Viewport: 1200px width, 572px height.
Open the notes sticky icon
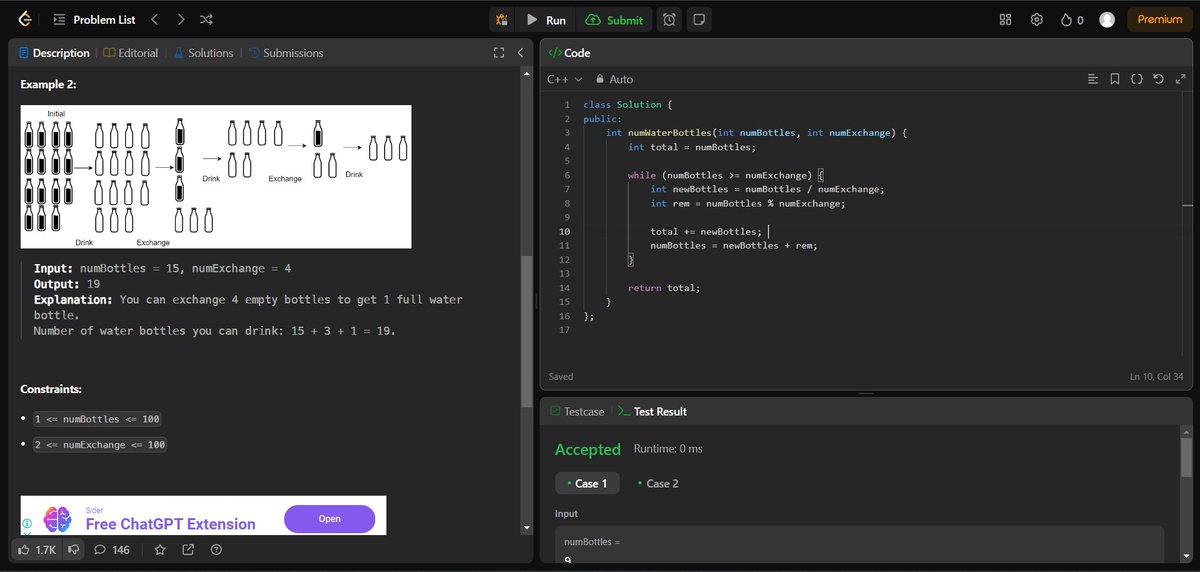pos(699,20)
